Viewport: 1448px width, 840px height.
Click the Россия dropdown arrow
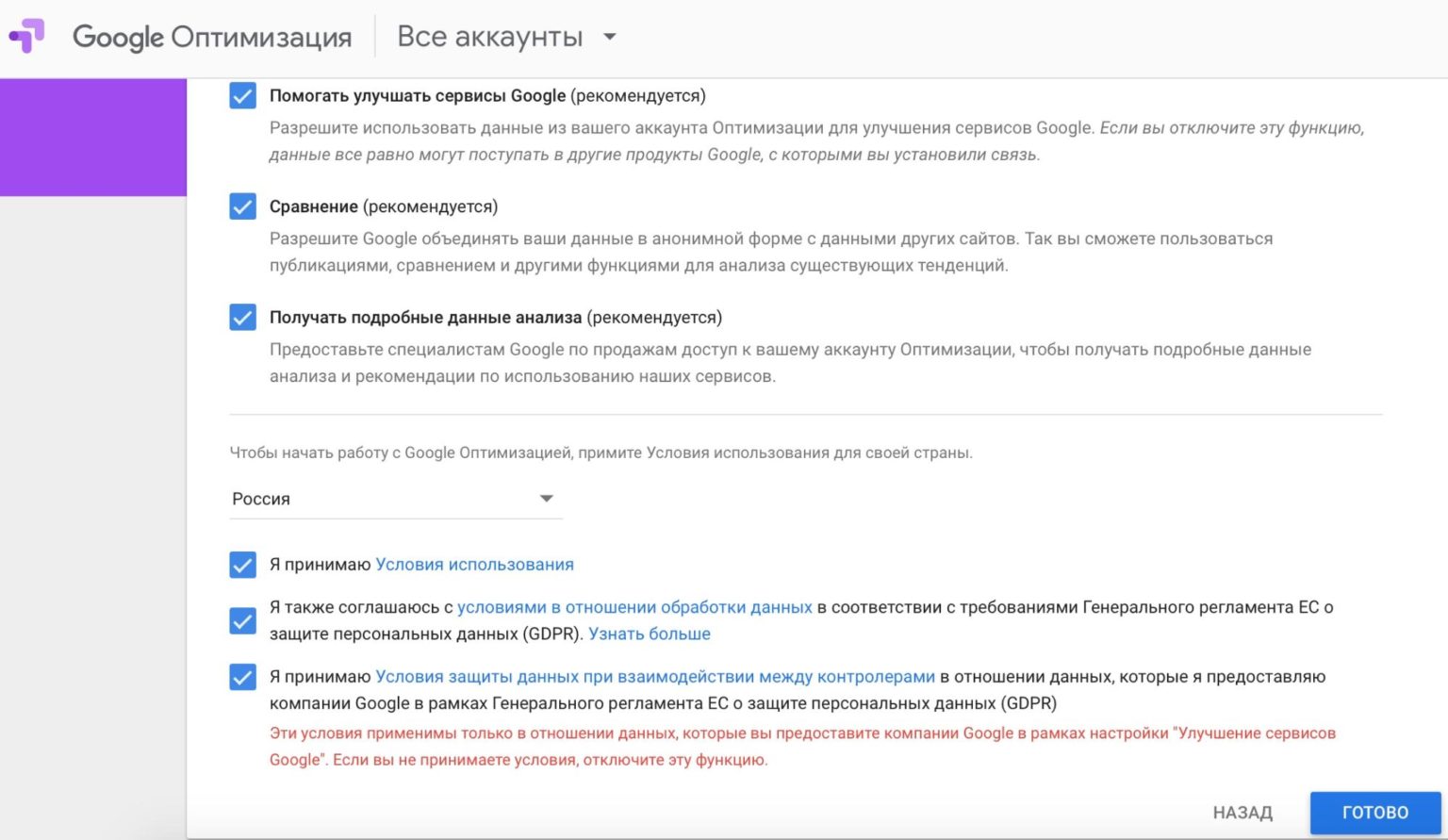pos(546,499)
